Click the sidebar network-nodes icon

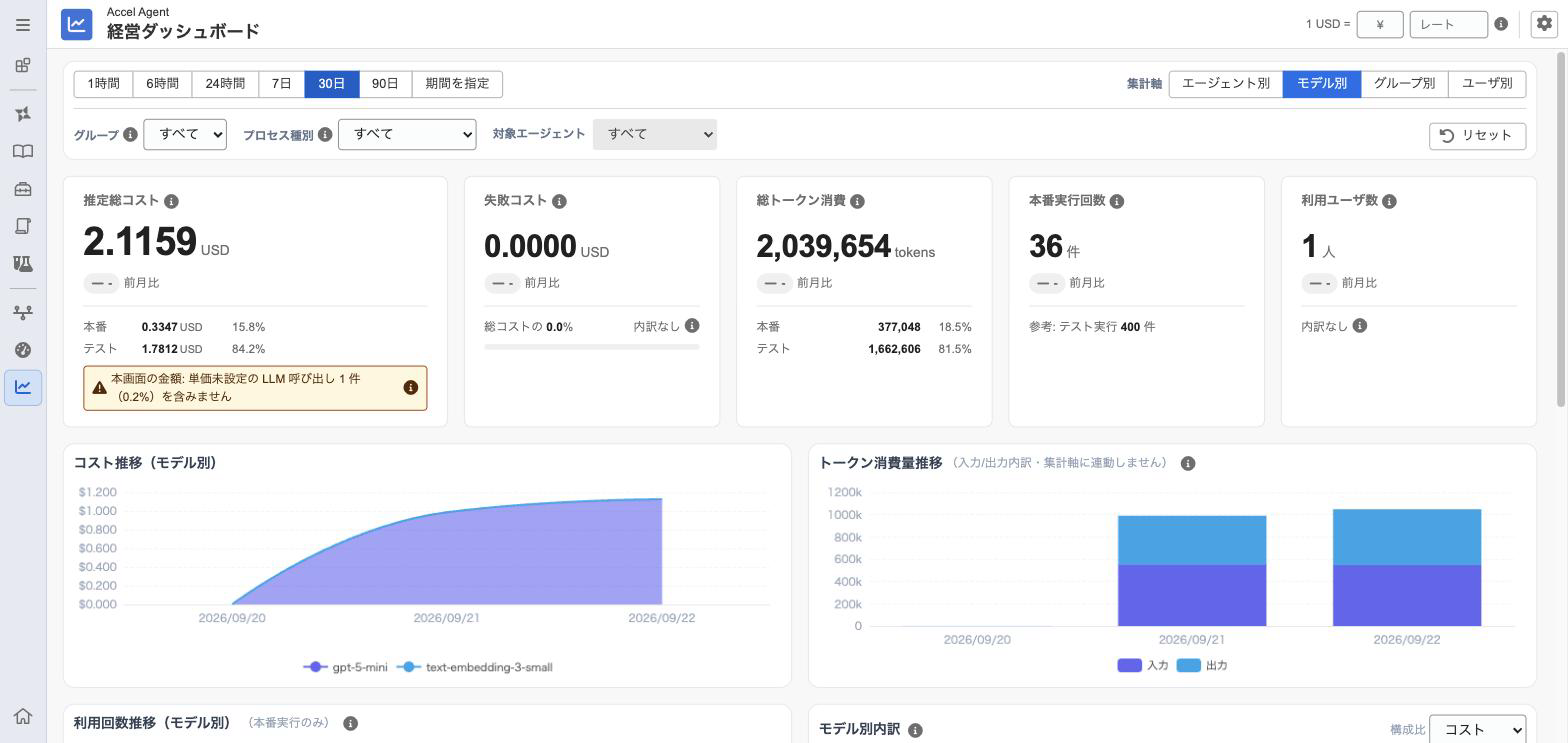23,313
